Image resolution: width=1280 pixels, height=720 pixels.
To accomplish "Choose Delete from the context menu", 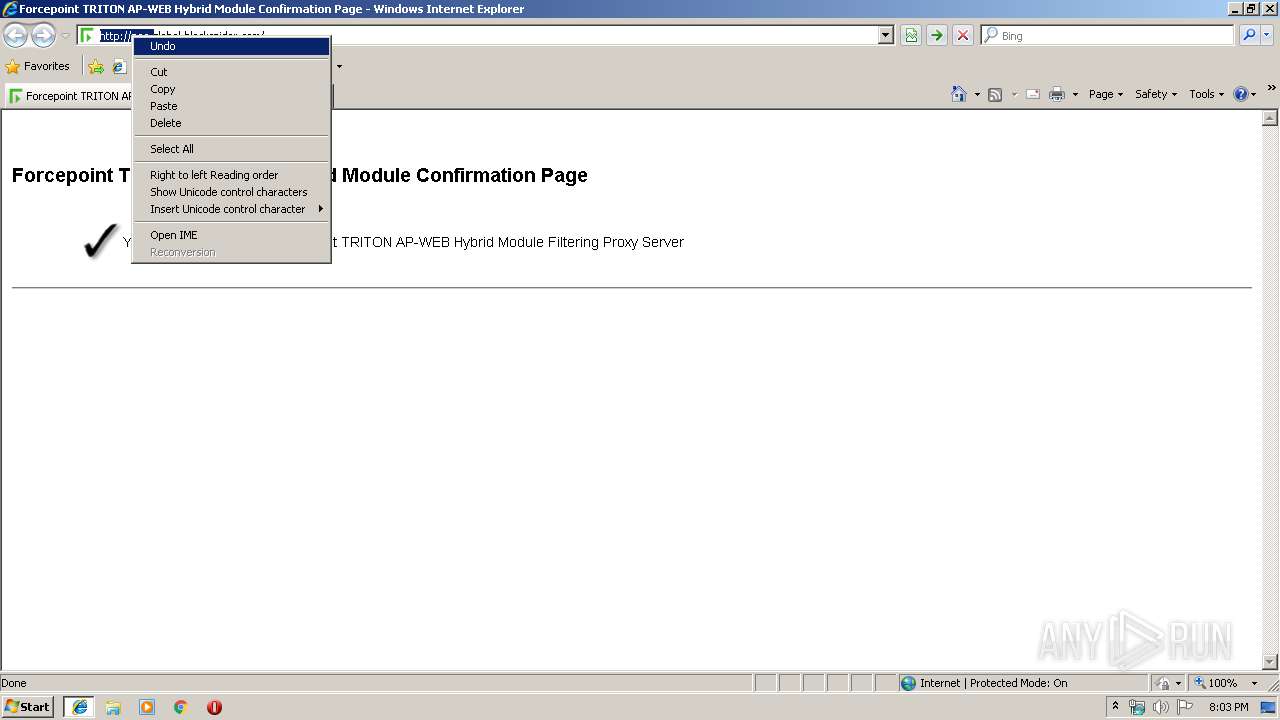I will pos(231,123).
